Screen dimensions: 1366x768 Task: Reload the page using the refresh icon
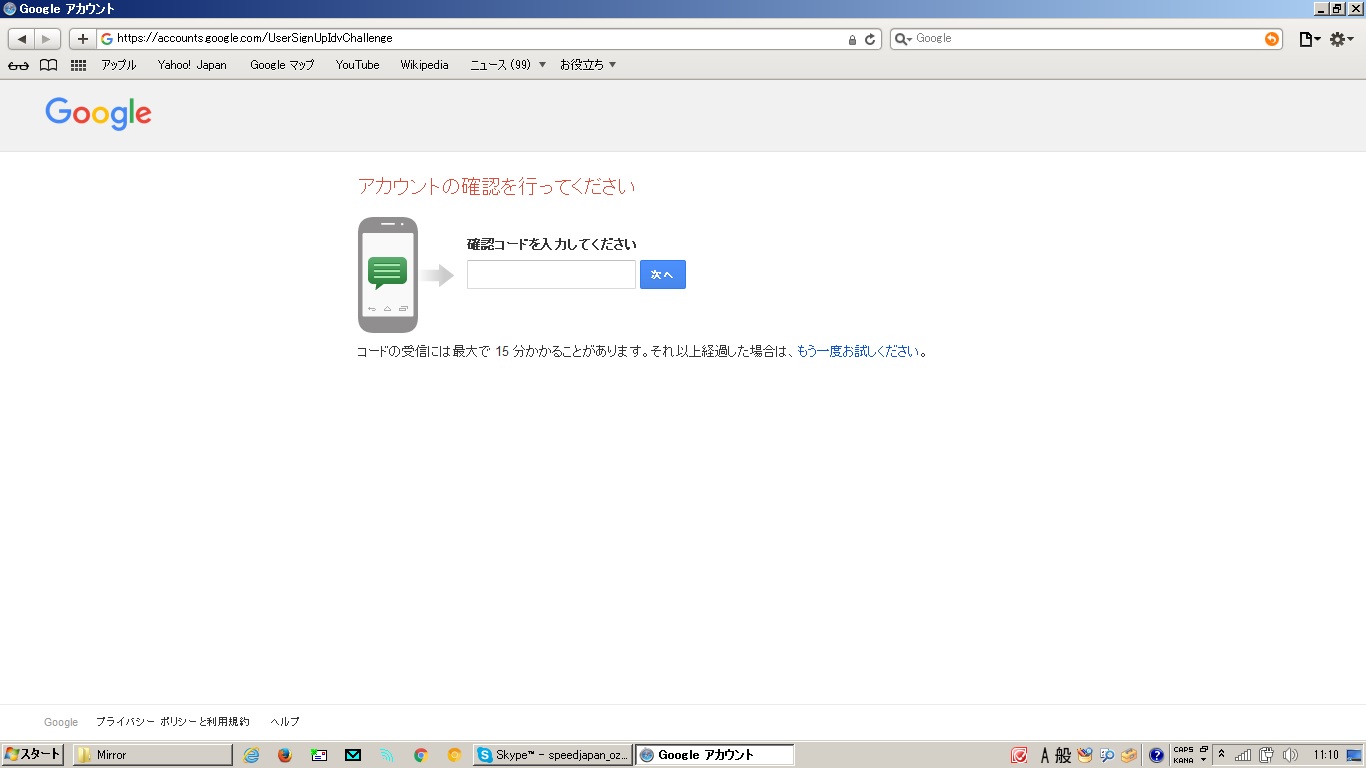click(x=870, y=39)
